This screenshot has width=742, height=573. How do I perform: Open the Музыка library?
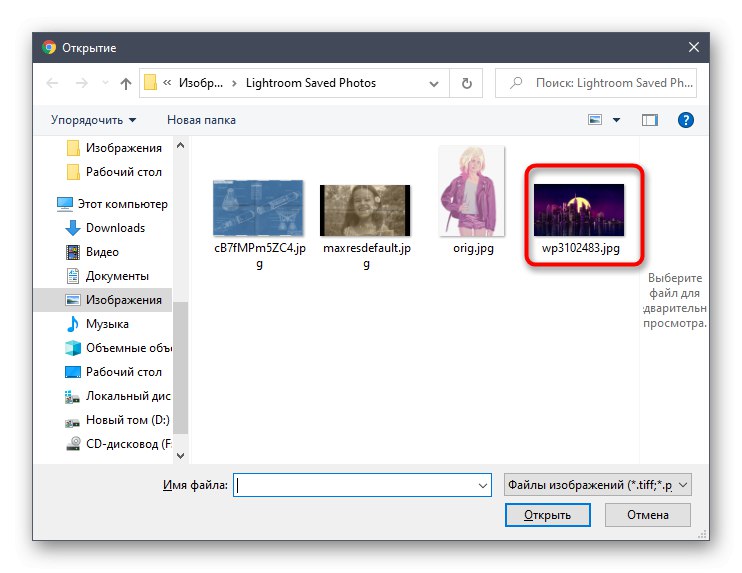(97, 324)
